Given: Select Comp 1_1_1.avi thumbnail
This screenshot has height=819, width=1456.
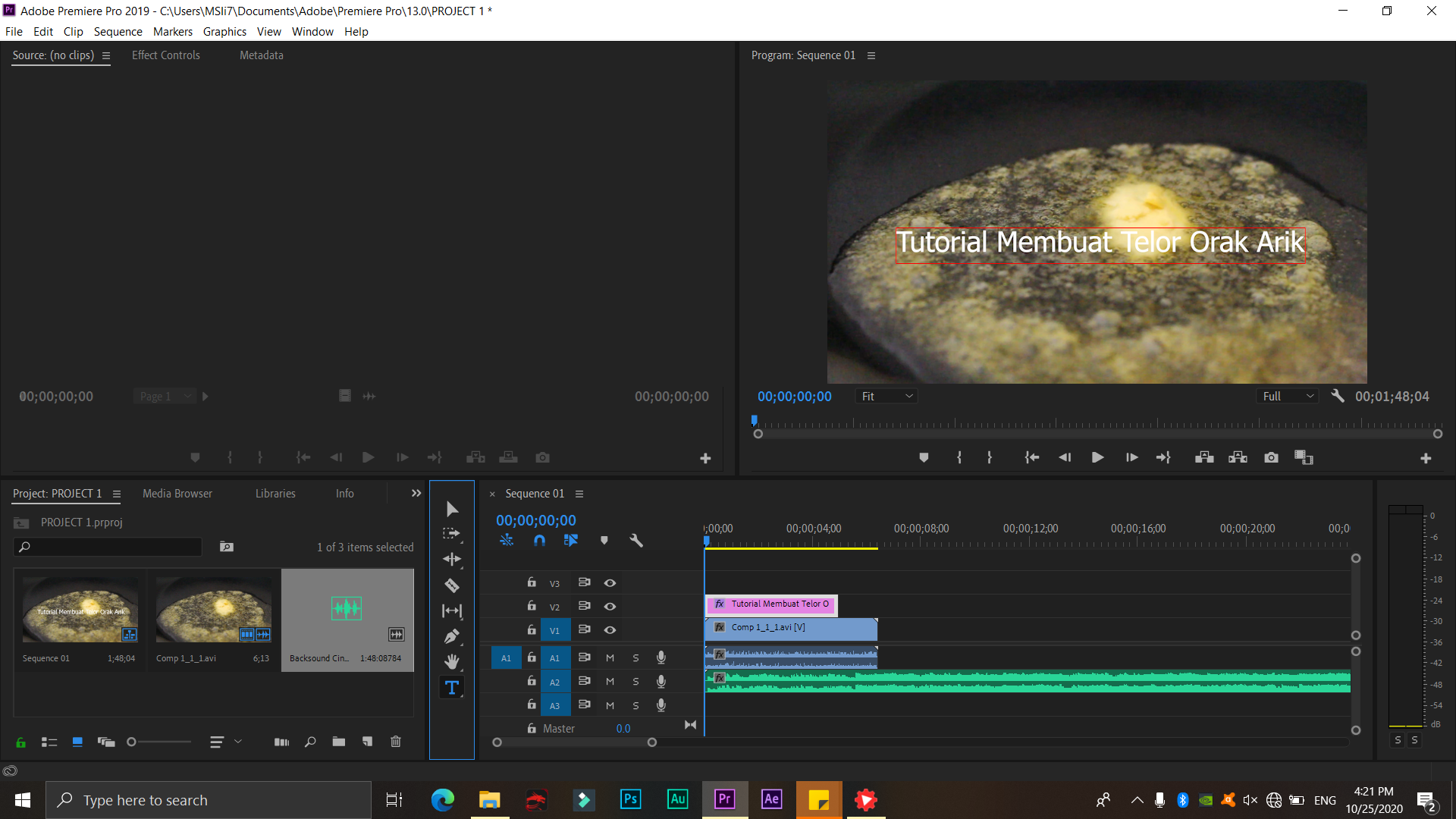Looking at the screenshot, I should click(213, 610).
